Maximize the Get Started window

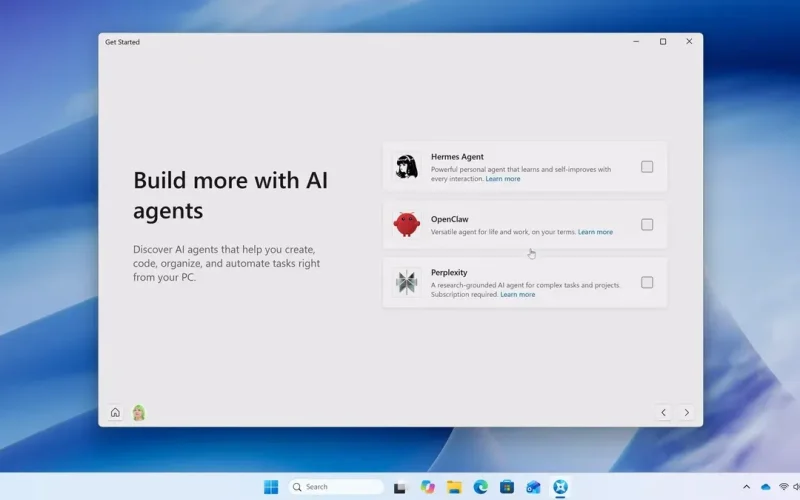(663, 41)
